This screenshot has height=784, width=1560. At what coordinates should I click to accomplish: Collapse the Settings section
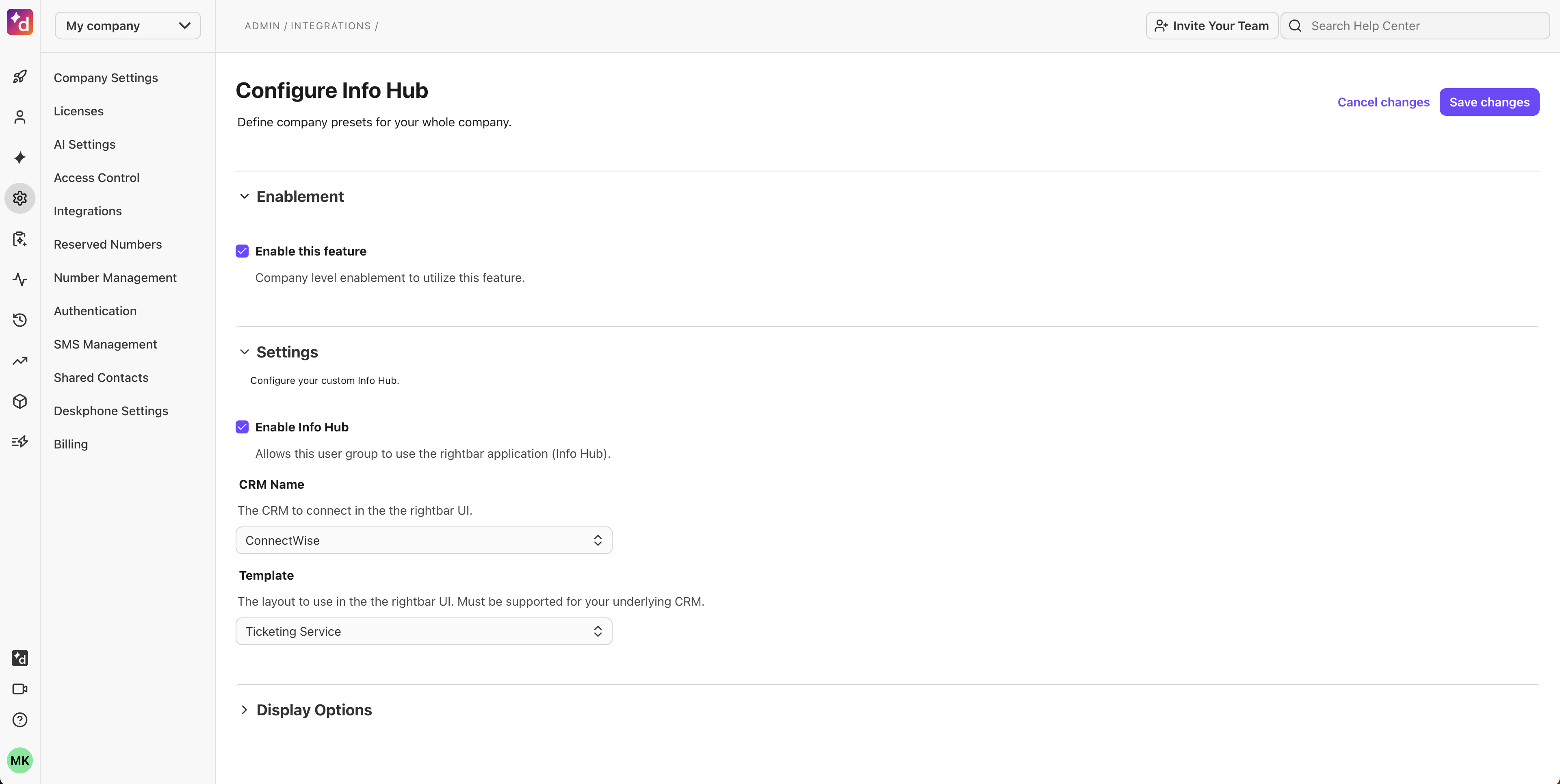click(244, 352)
